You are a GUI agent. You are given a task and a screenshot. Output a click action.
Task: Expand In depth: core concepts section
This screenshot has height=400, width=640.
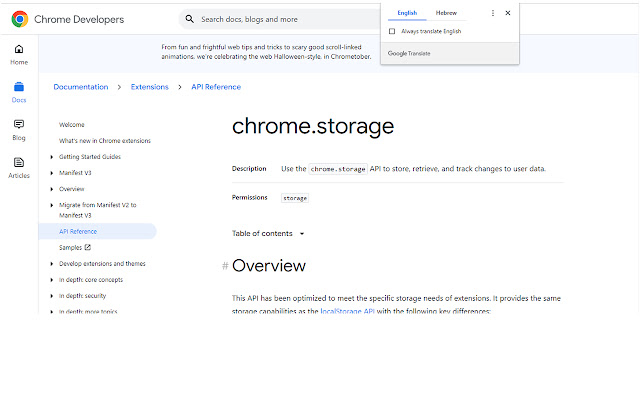[52, 280]
